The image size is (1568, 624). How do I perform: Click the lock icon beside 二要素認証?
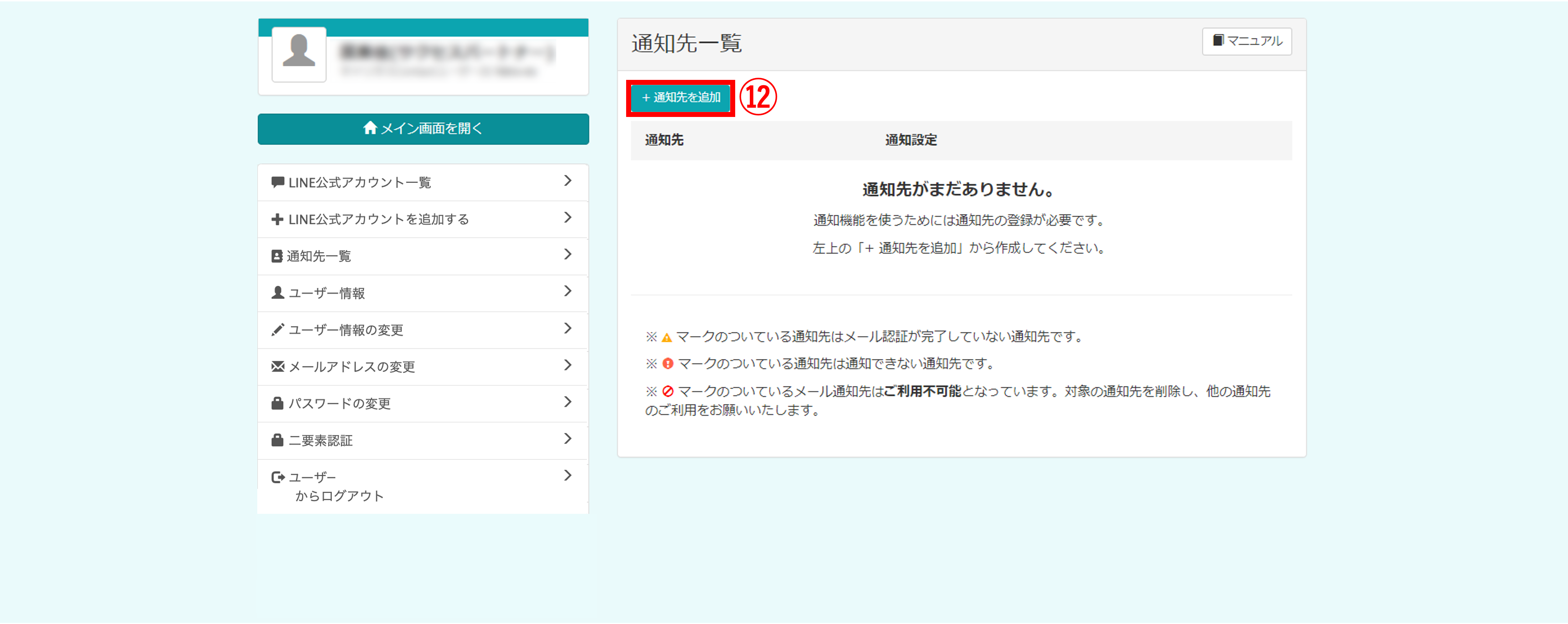click(278, 440)
